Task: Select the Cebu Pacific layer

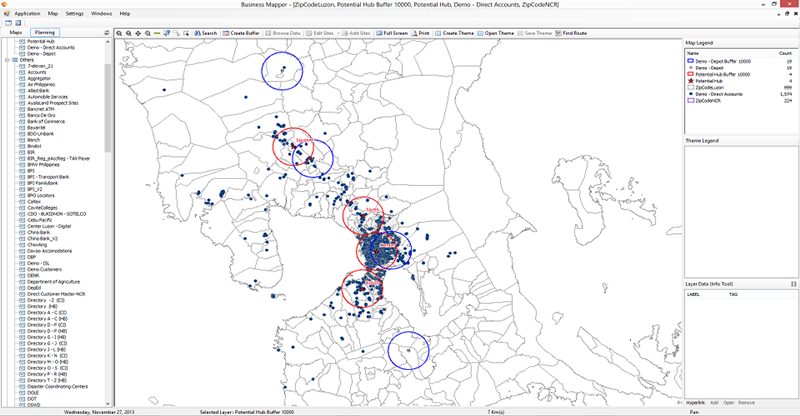Action: coord(40,220)
